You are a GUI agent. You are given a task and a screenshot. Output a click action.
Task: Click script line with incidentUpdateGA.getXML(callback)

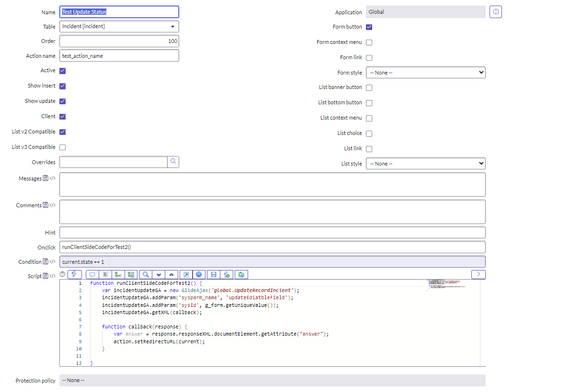pos(152,312)
